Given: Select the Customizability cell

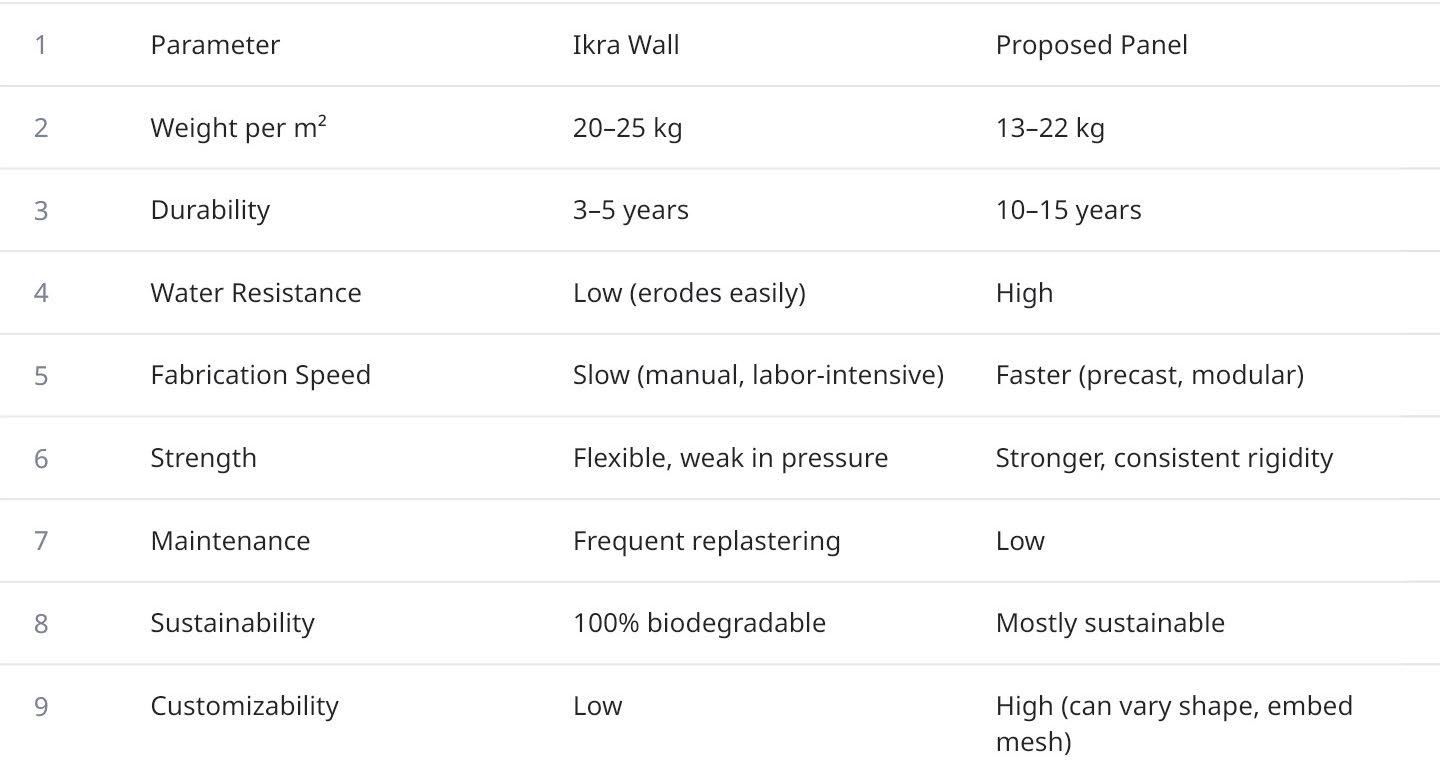Looking at the screenshot, I should 244,706.
